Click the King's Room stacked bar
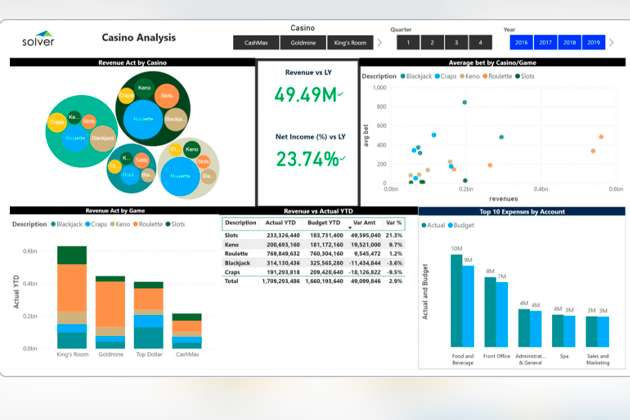 click(x=71, y=295)
